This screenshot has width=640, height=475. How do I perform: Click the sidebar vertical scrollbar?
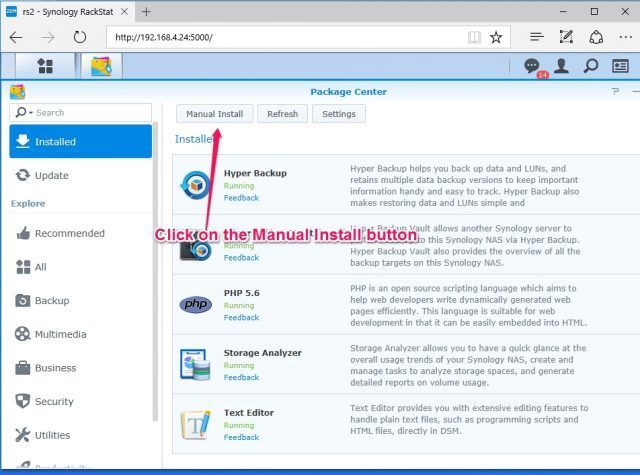pyautogui.click(x=155, y=271)
